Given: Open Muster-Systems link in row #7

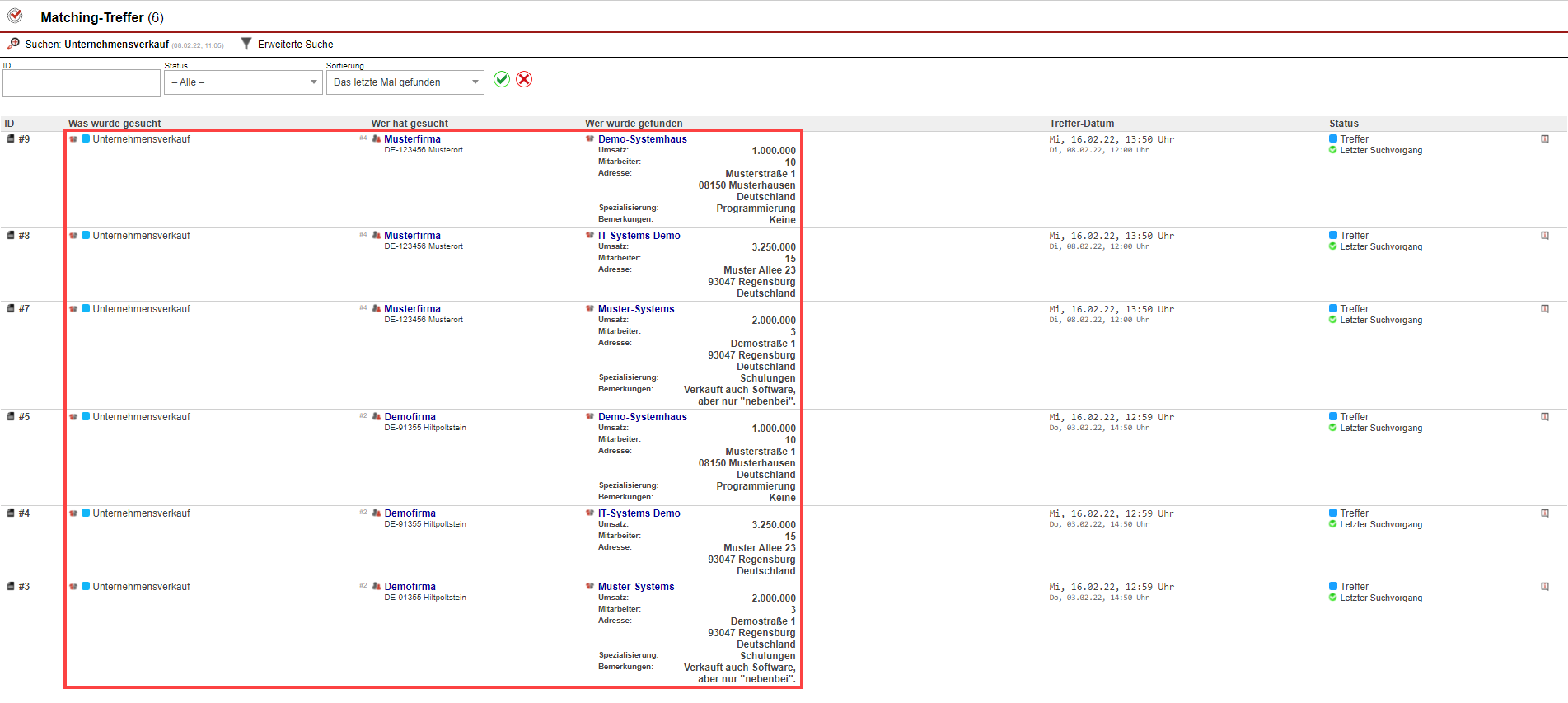Looking at the screenshot, I should click(x=636, y=309).
